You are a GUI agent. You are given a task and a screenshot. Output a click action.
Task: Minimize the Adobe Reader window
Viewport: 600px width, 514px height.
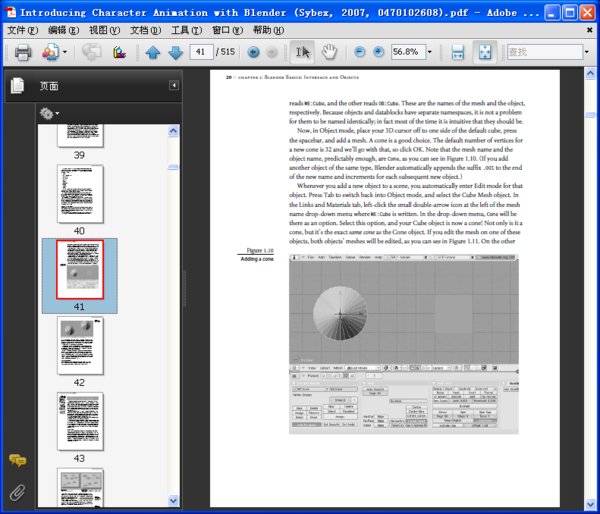(551, 13)
